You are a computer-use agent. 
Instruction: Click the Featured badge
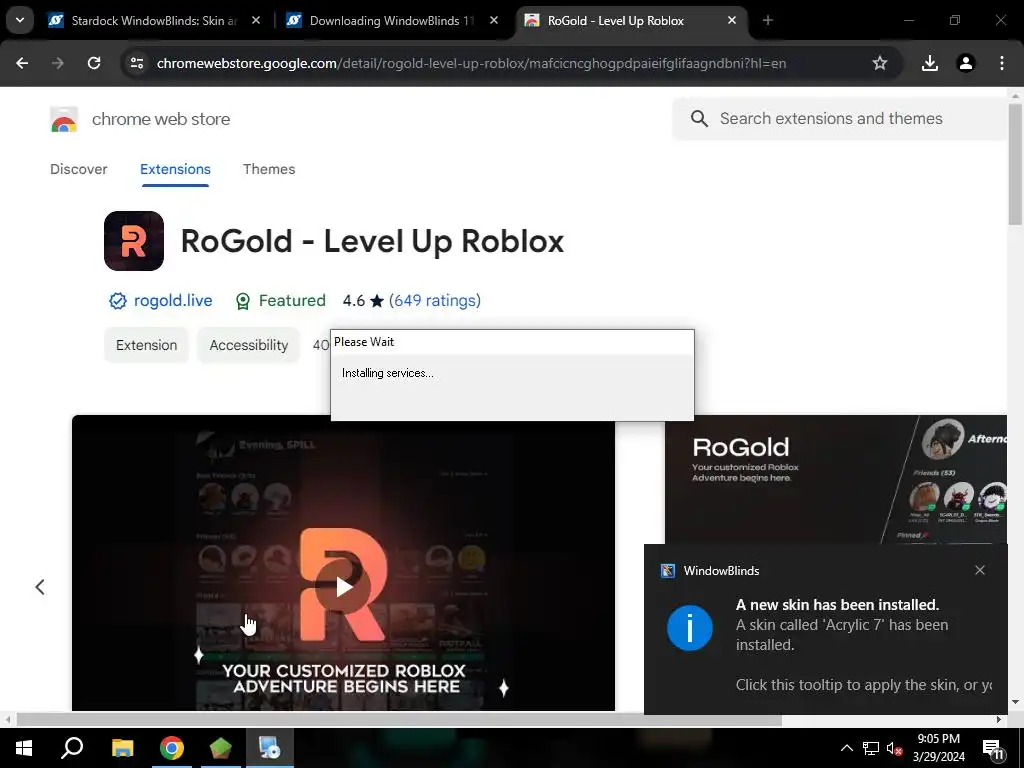click(x=280, y=300)
